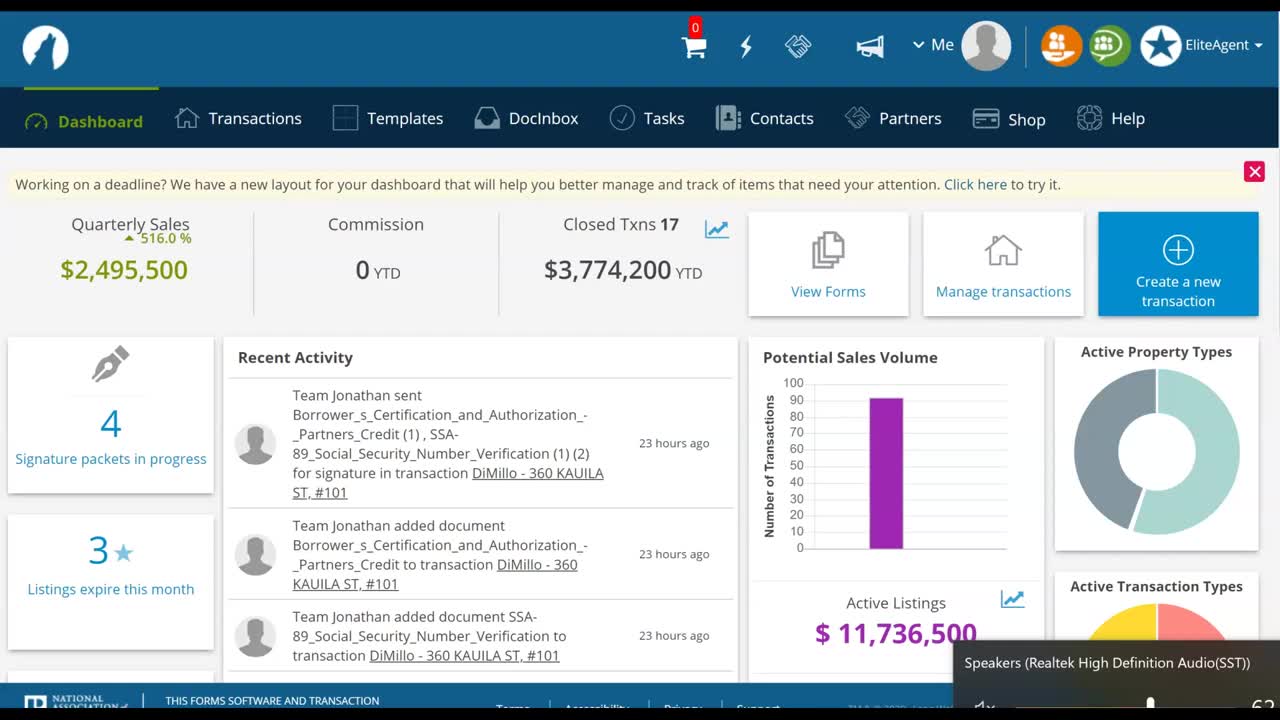The height and width of the screenshot is (720, 1280).
Task: Click the purple Potential Sales Volume bar
Action: [886, 473]
